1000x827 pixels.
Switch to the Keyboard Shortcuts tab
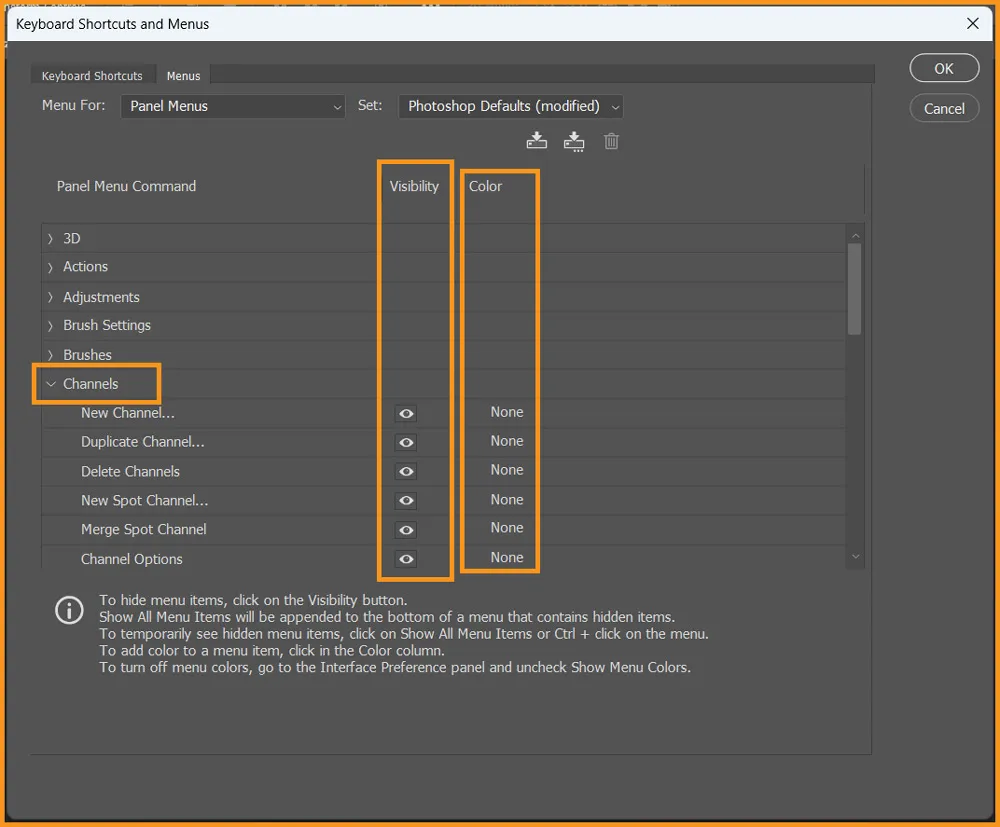coord(92,76)
